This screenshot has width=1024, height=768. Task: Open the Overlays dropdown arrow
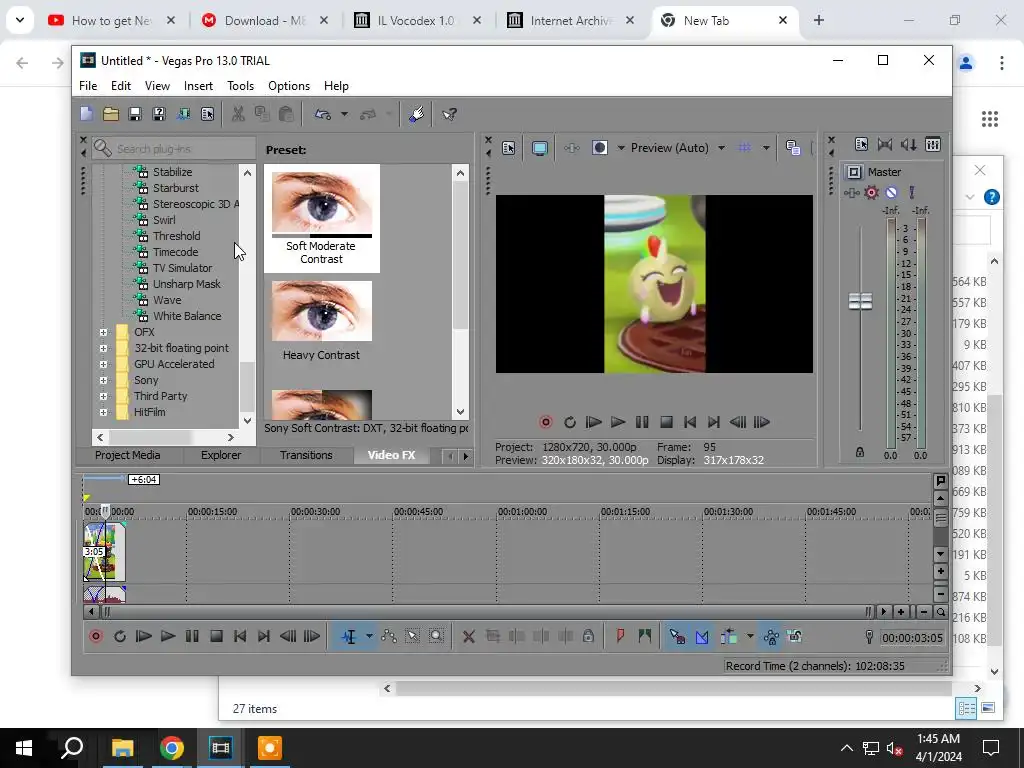(x=766, y=148)
